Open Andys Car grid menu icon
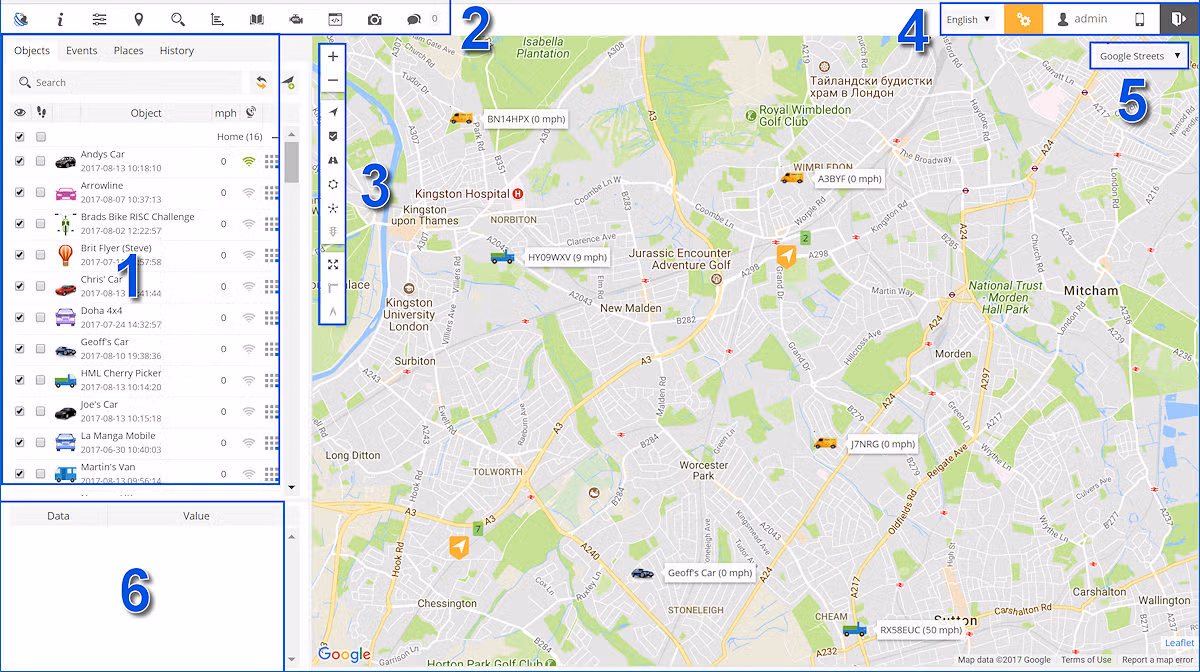 point(271,161)
